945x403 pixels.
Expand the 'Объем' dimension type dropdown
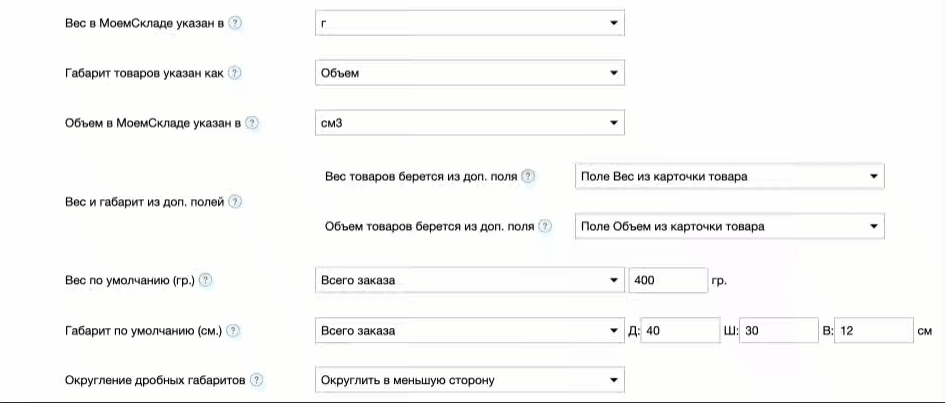click(x=468, y=73)
